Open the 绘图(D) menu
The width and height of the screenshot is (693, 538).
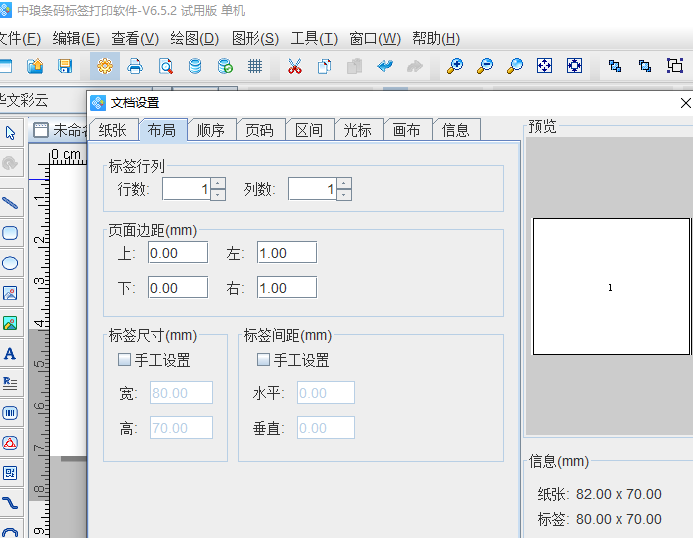tap(194, 39)
